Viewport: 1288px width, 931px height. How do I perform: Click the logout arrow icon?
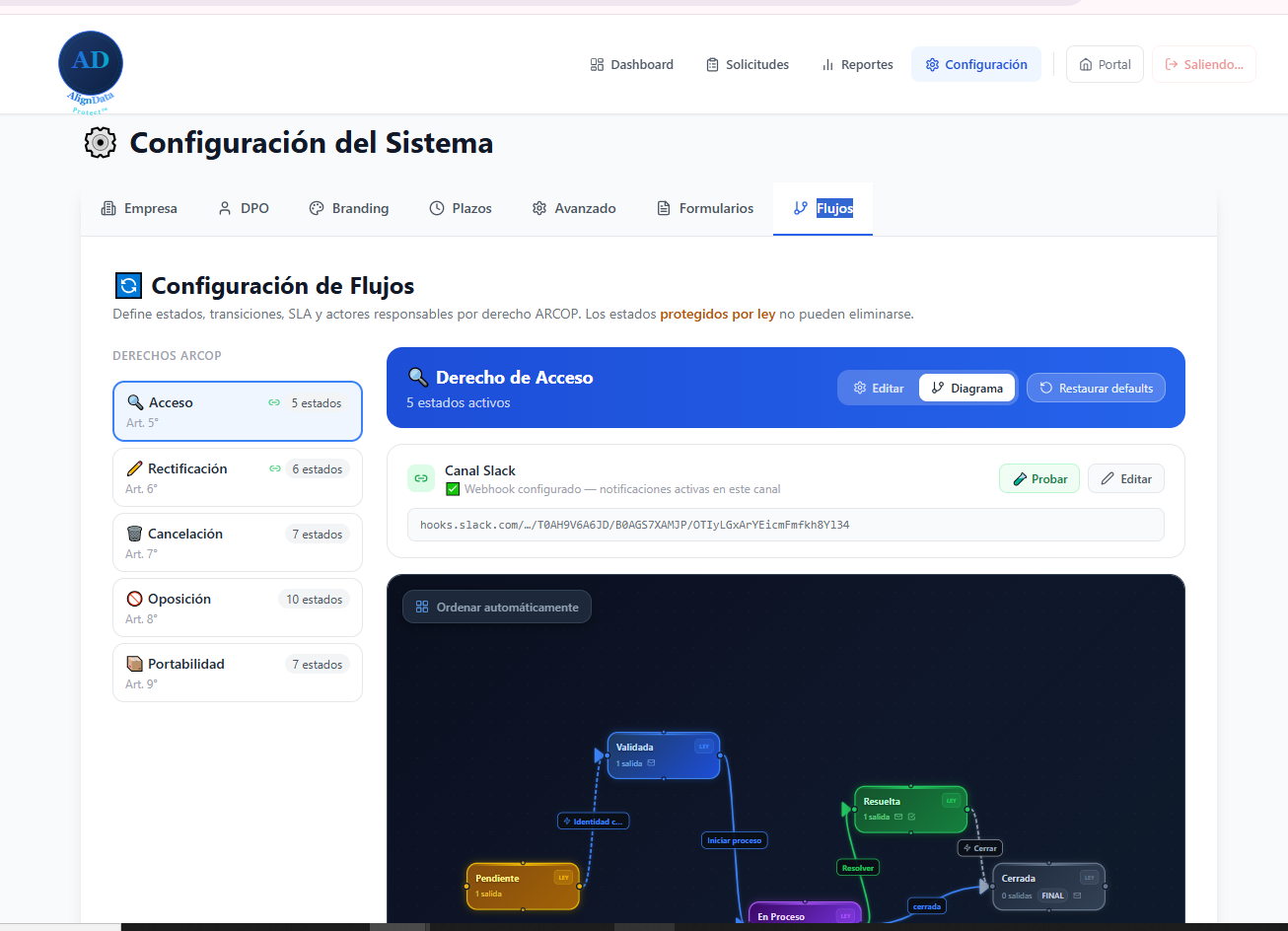(x=1172, y=64)
